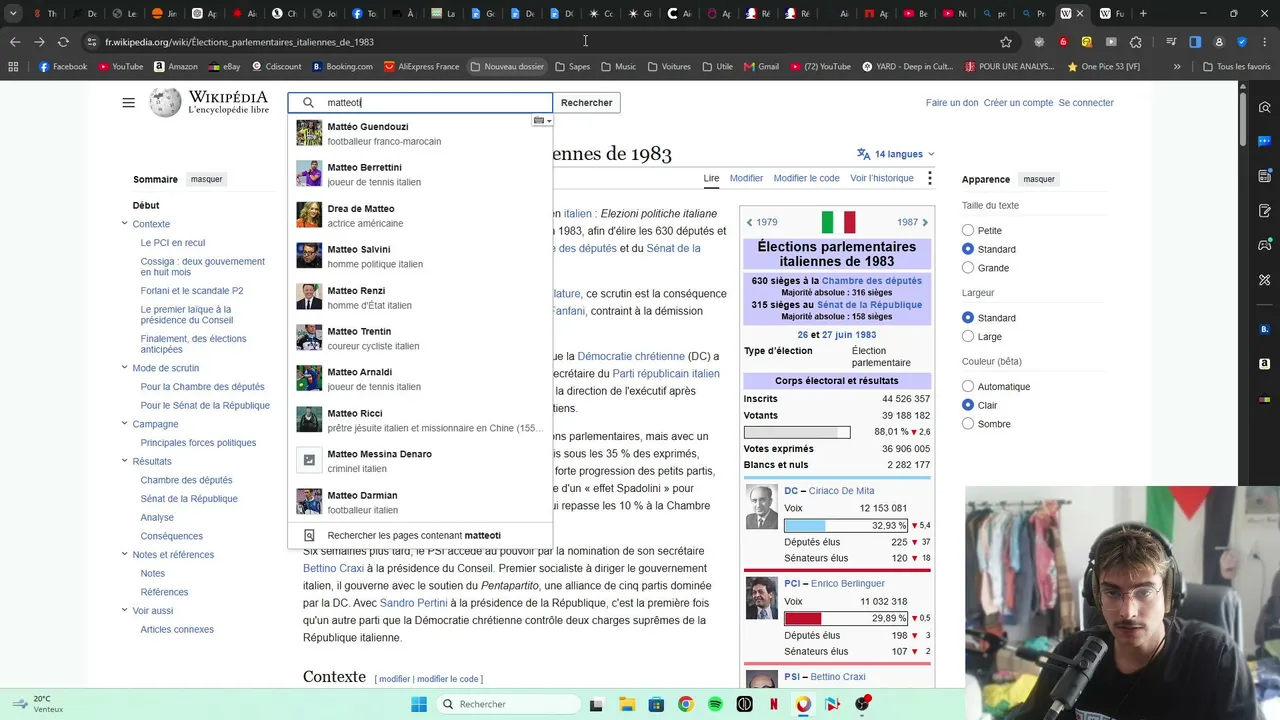
Task: Open the blue chat icon in browser sidebar
Action: (1265, 141)
